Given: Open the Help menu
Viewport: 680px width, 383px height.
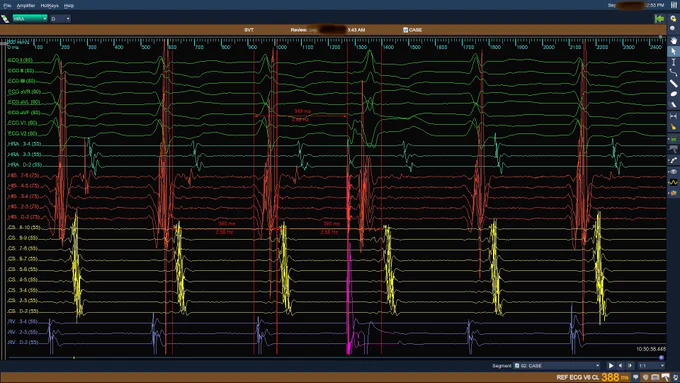Looking at the screenshot, I should coord(69,6).
